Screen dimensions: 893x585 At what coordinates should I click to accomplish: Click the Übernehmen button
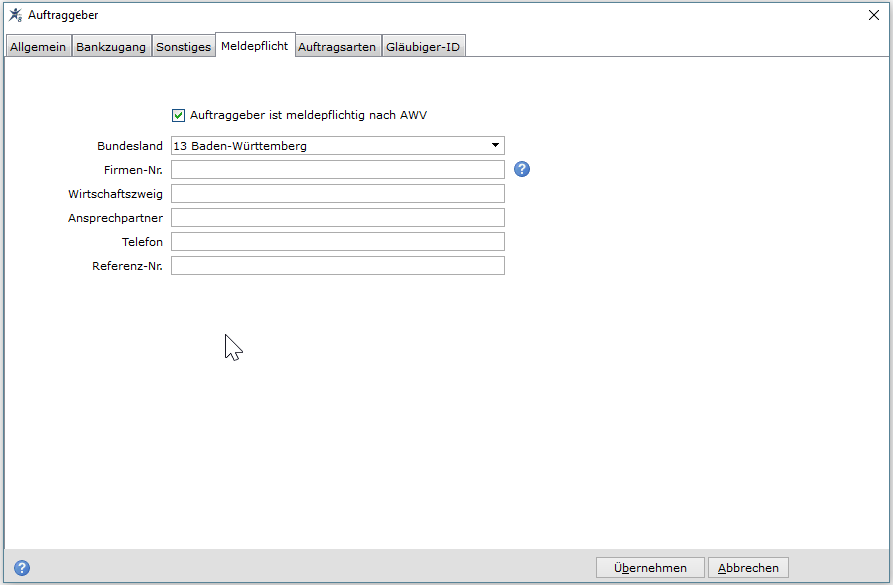650,568
